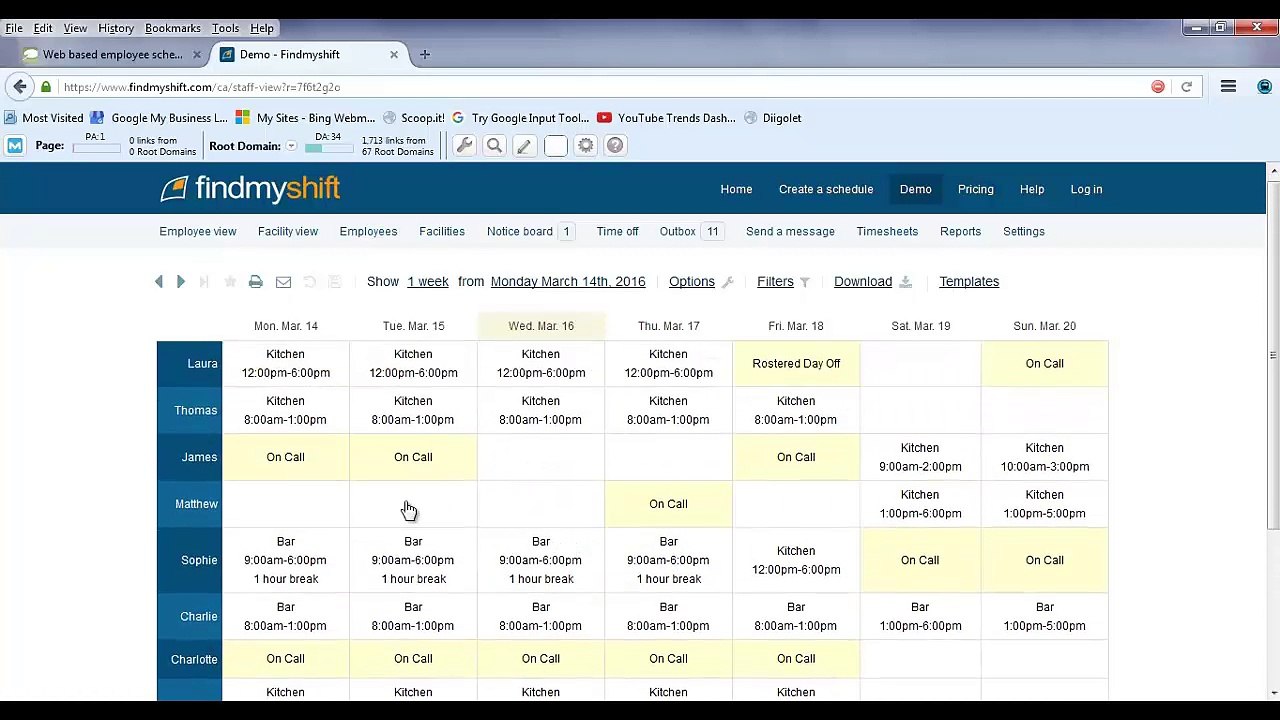Email the schedule via envelope icon
This screenshot has height=720, width=1280.
(x=283, y=282)
